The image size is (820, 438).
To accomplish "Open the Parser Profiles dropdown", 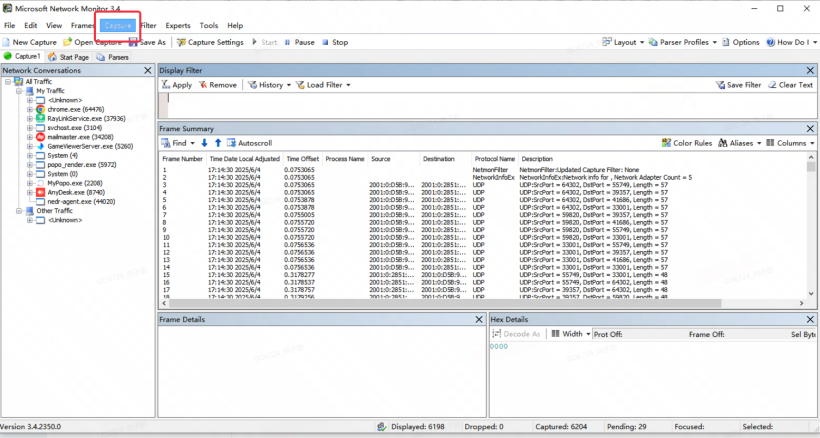I will click(x=683, y=42).
